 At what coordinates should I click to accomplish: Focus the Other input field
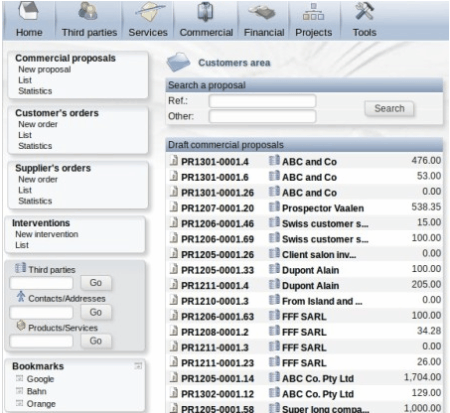pyautogui.click(x=262, y=116)
